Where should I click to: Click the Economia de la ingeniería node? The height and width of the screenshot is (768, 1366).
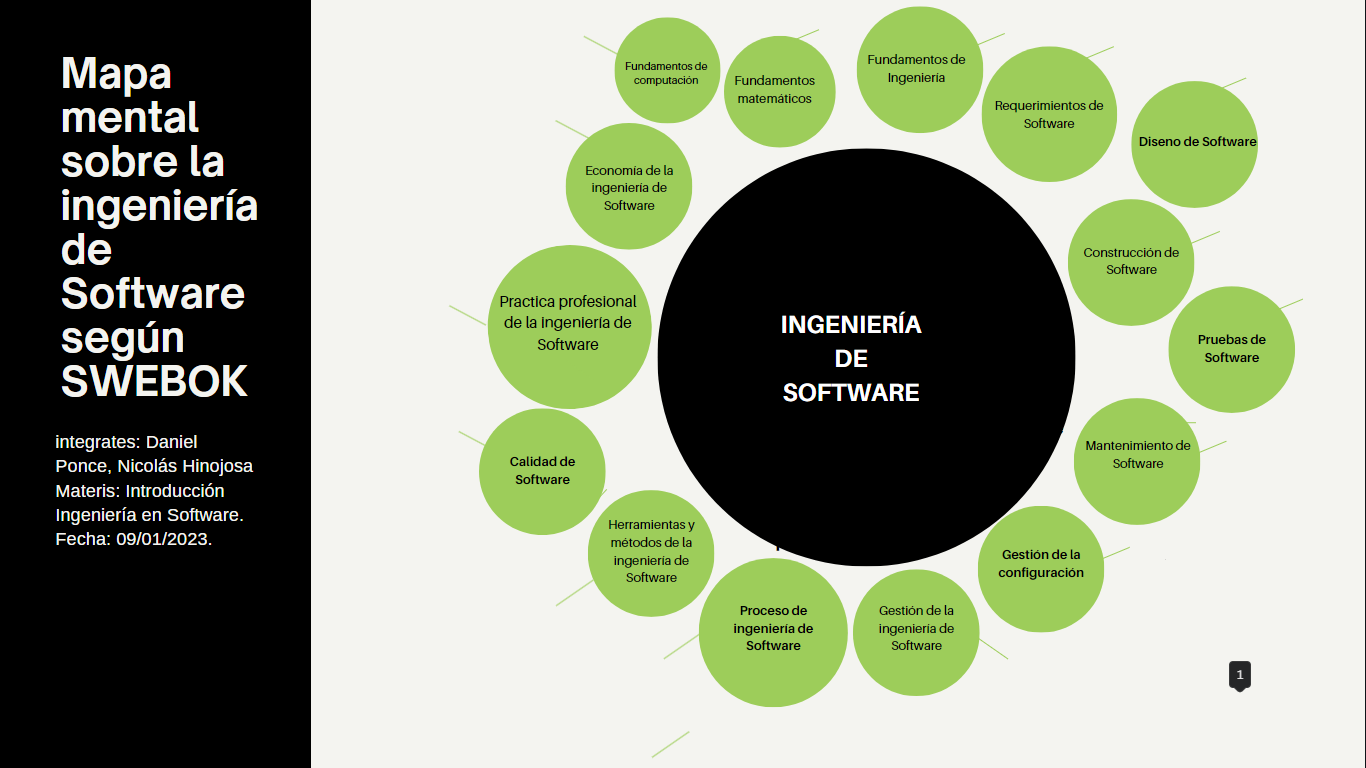[628, 186]
